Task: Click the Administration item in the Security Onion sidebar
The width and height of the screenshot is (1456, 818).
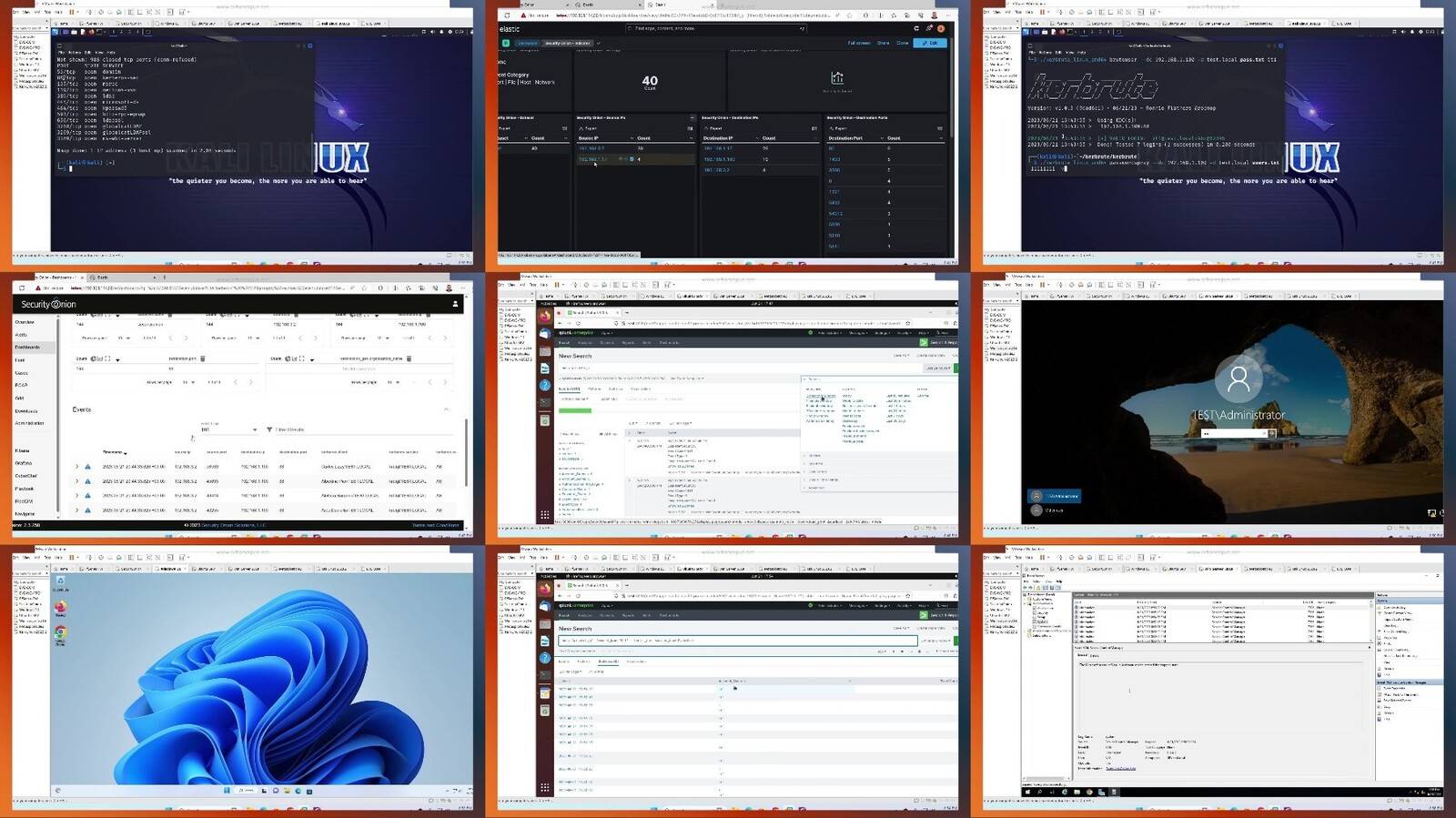Action: 29,423
